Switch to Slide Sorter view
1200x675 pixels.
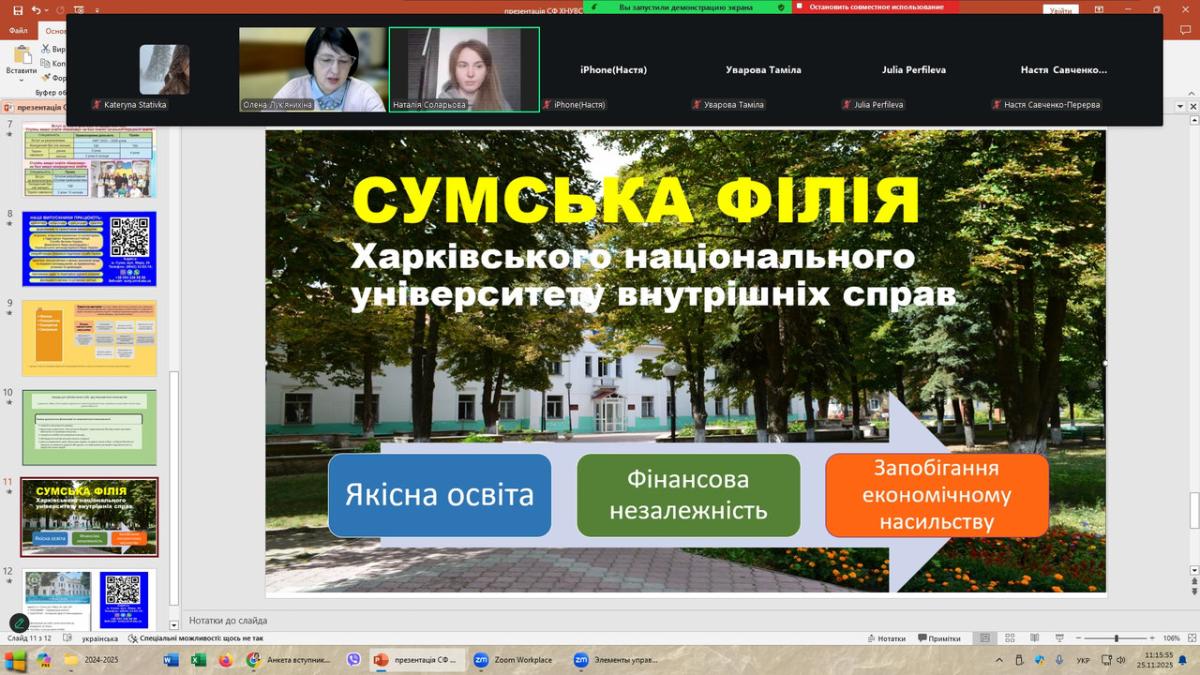tap(1009, 638)
